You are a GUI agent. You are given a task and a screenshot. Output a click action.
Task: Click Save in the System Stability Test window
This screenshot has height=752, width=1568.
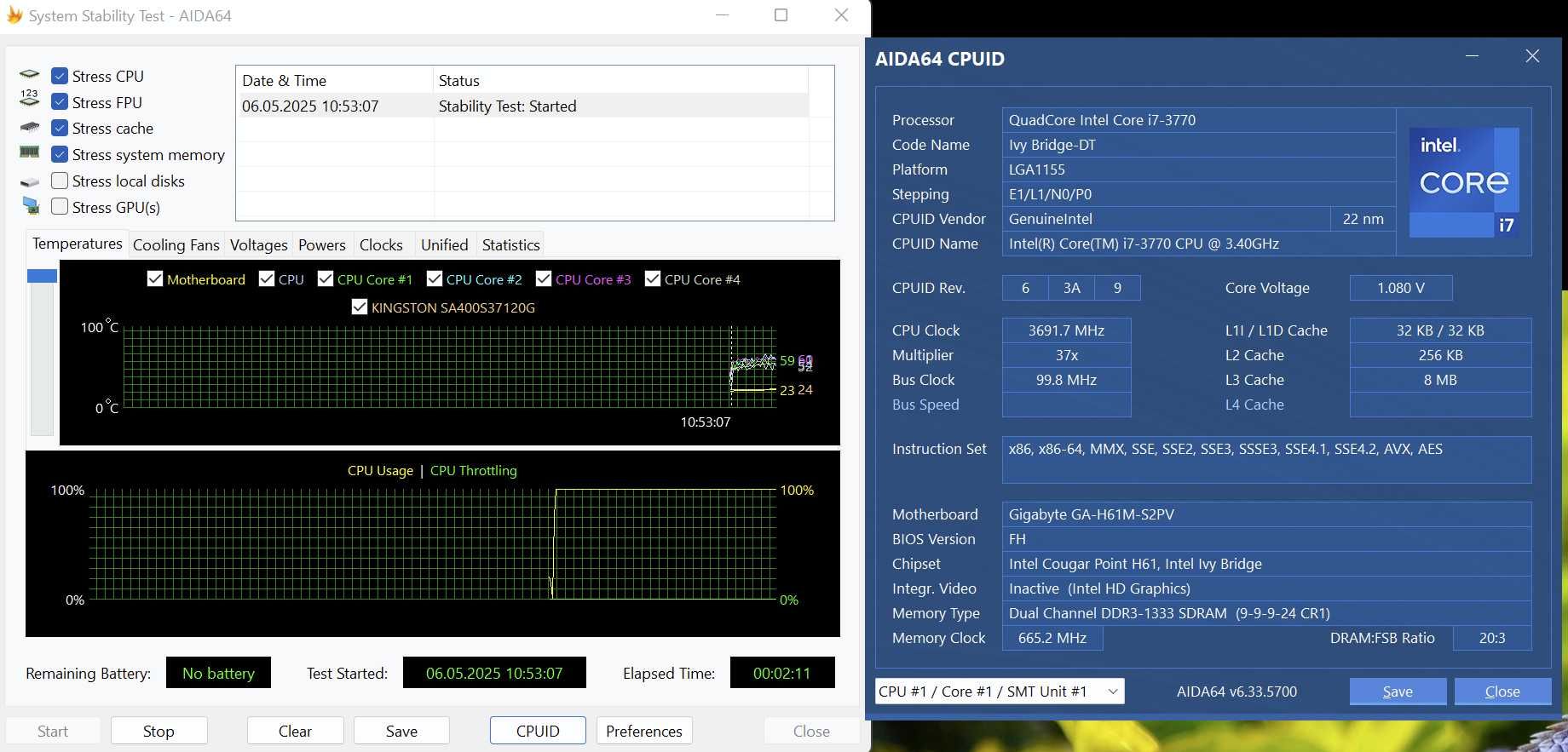tap(401, 731)
